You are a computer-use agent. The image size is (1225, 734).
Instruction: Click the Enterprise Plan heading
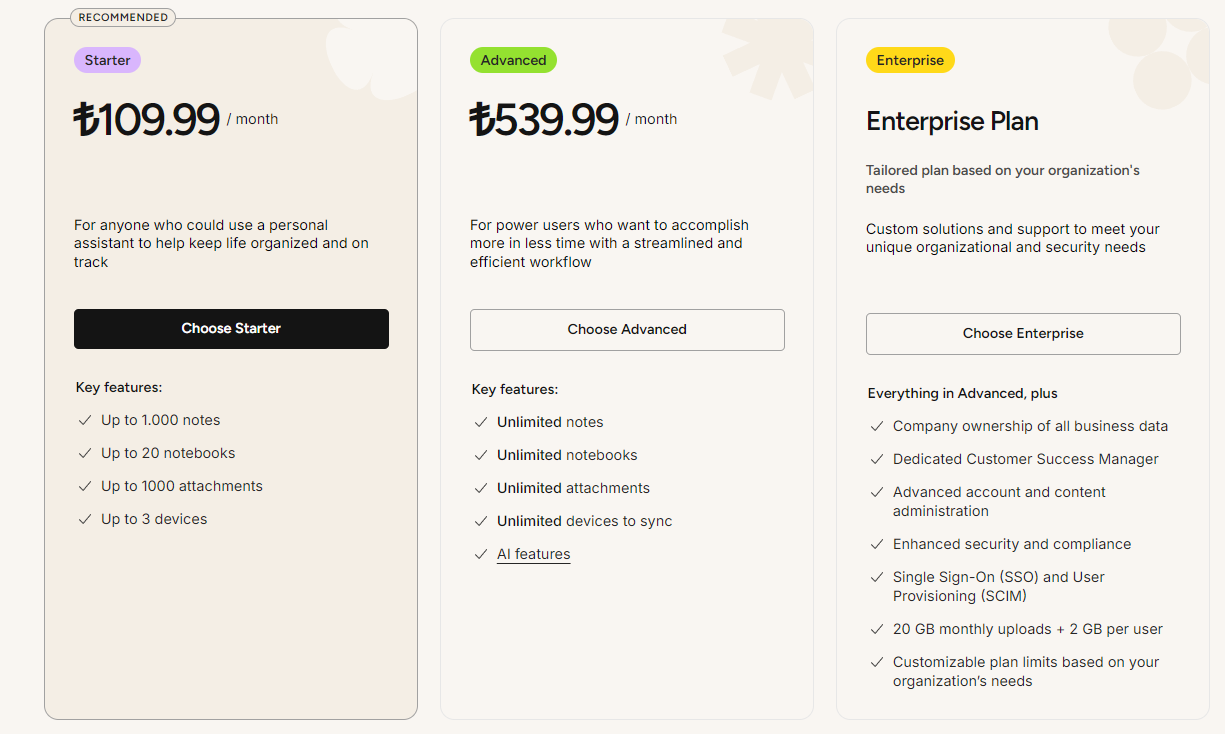point(952,122)
